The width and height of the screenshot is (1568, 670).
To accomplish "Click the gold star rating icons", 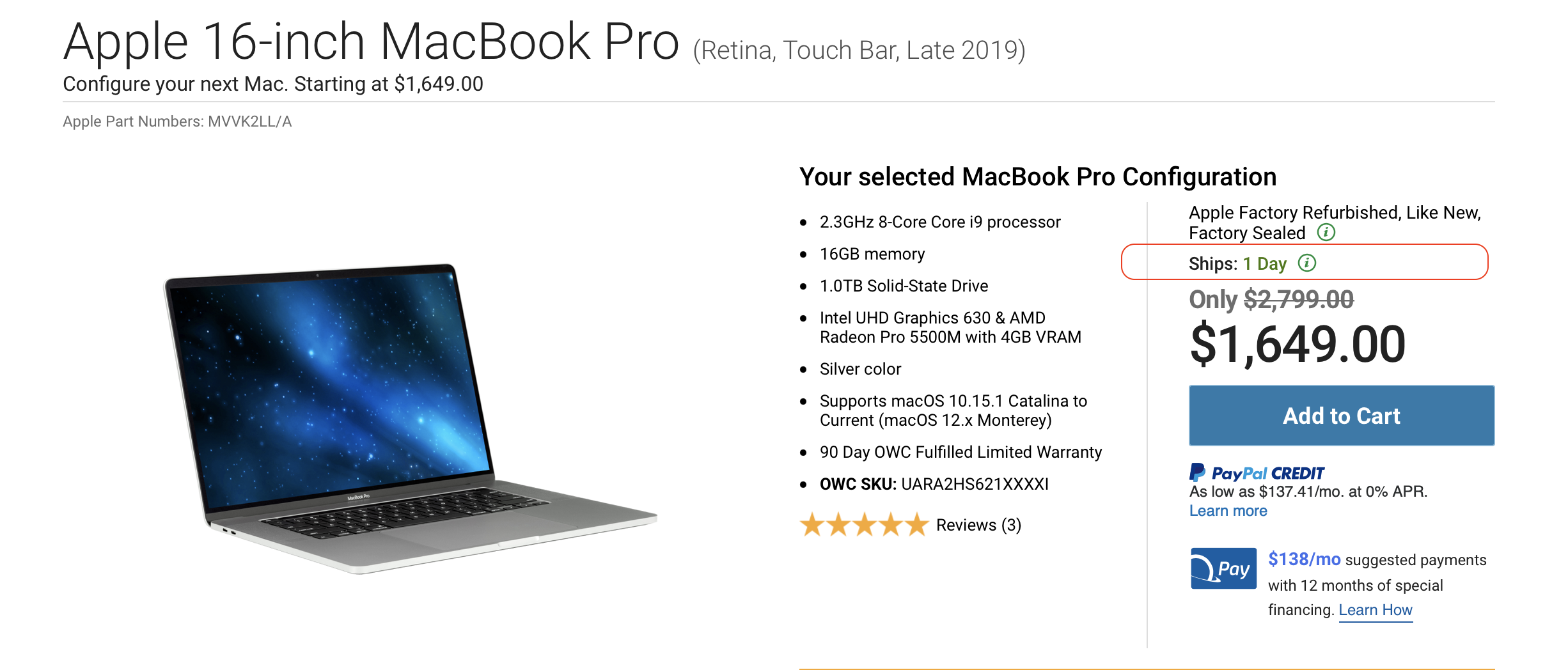I will click(864, 525).
